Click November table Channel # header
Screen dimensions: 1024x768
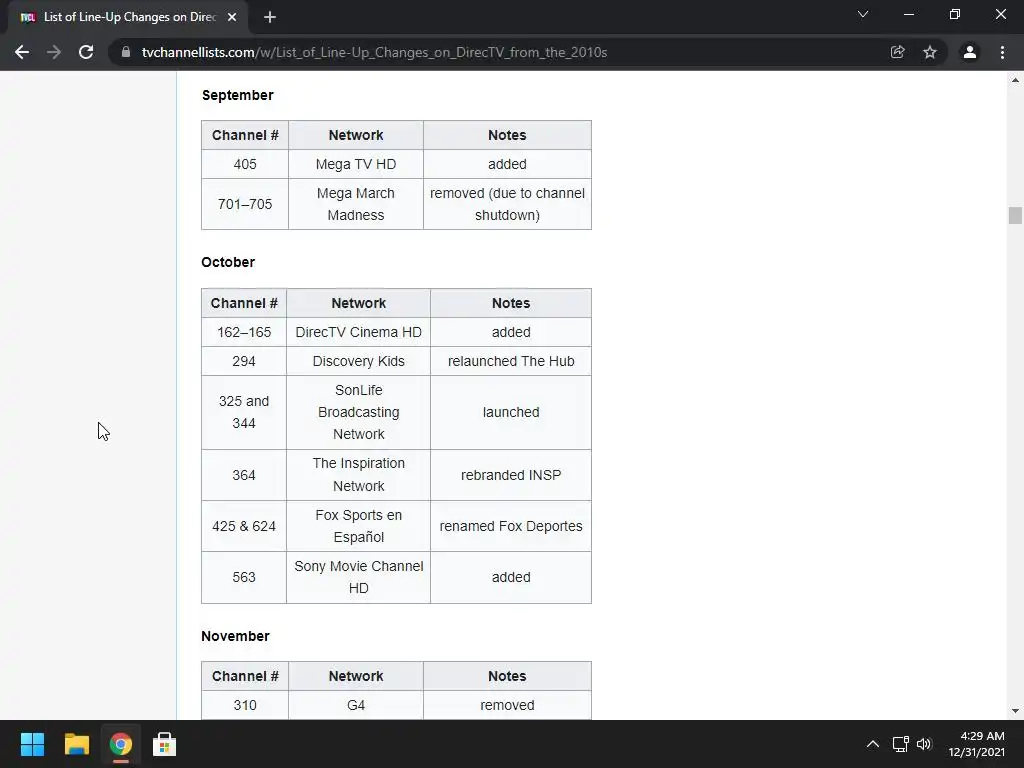[245, 676]
